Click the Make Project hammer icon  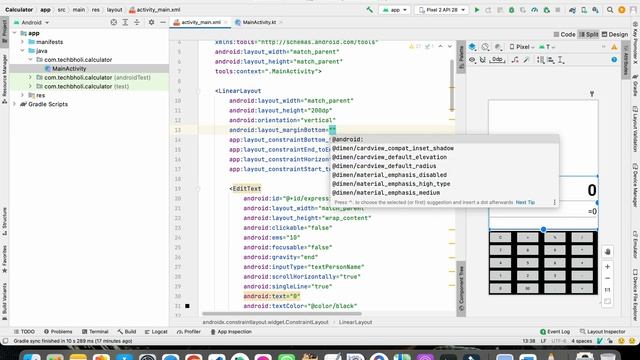pos(370,9)
